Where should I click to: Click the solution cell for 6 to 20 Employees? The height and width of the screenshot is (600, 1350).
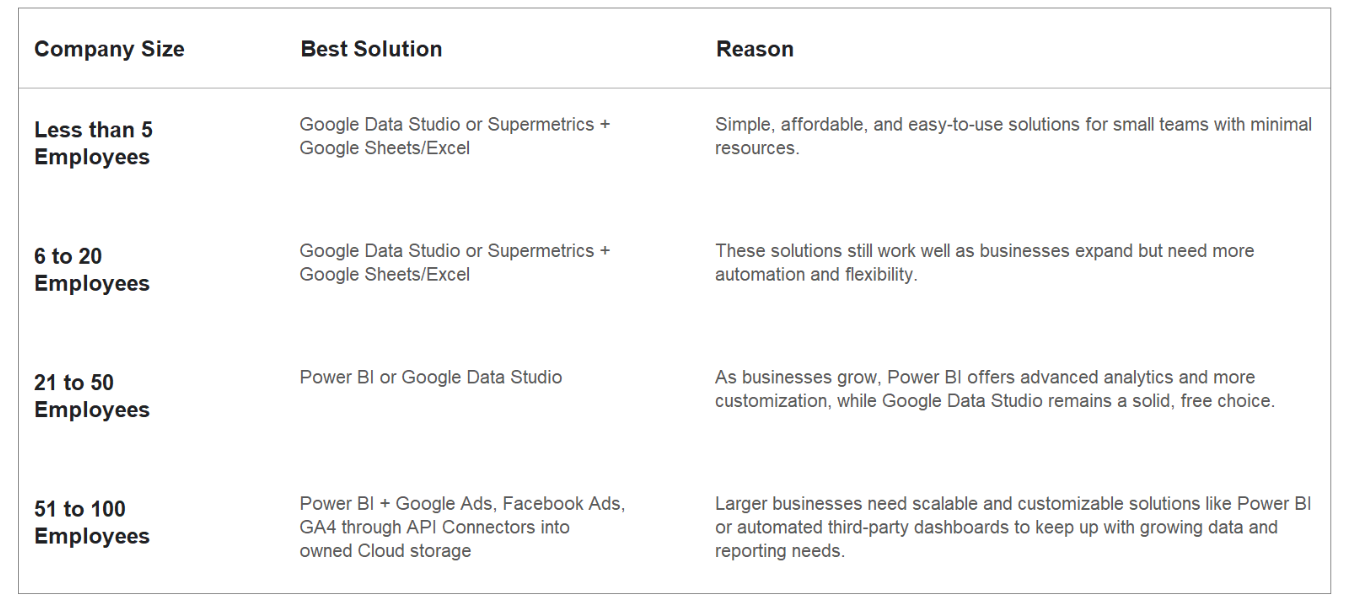(455, 262)
